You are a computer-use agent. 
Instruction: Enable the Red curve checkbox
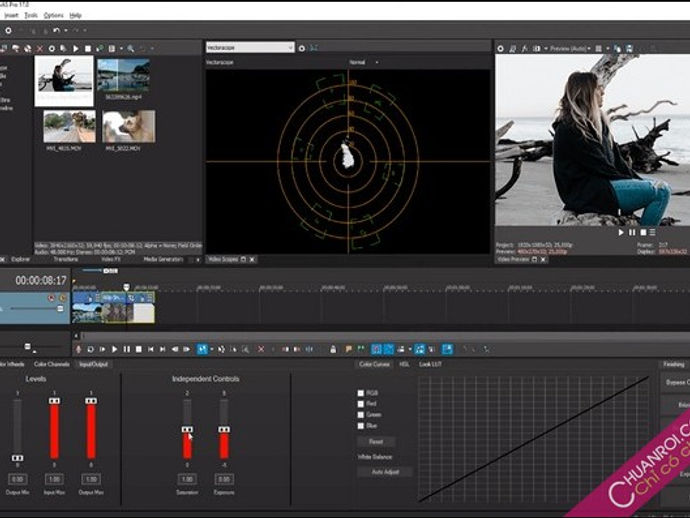tap(360, 404)
